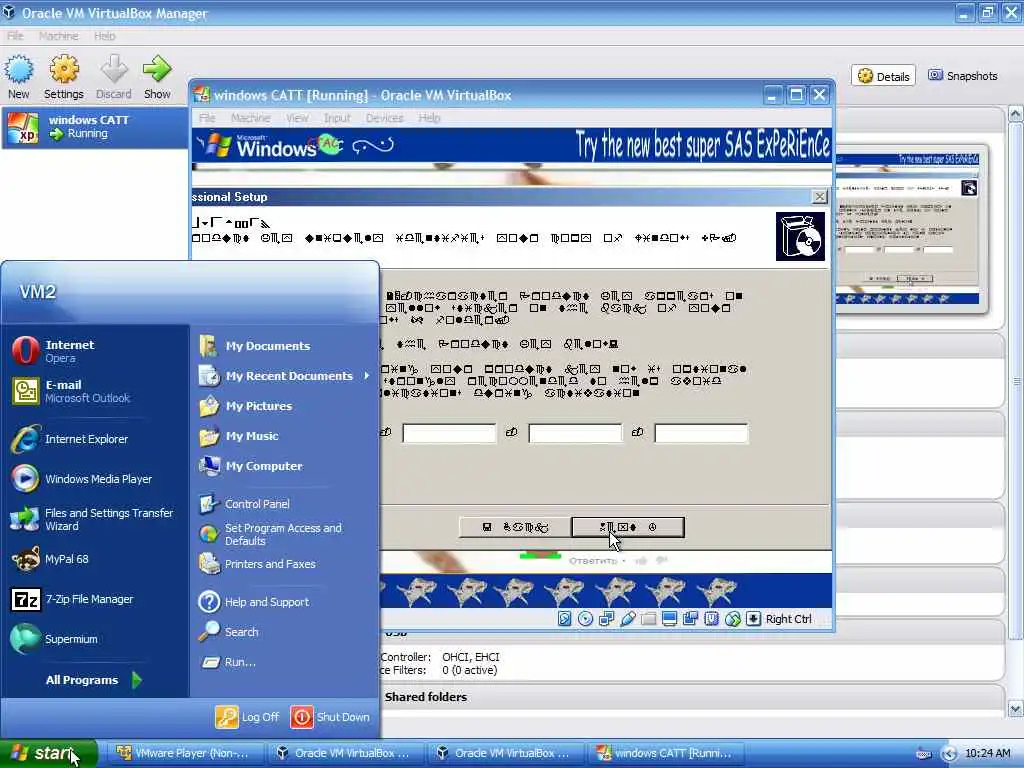Switch to VMware Player taskbar button
The image size is (1024, 768).
[x=185, y=753]
